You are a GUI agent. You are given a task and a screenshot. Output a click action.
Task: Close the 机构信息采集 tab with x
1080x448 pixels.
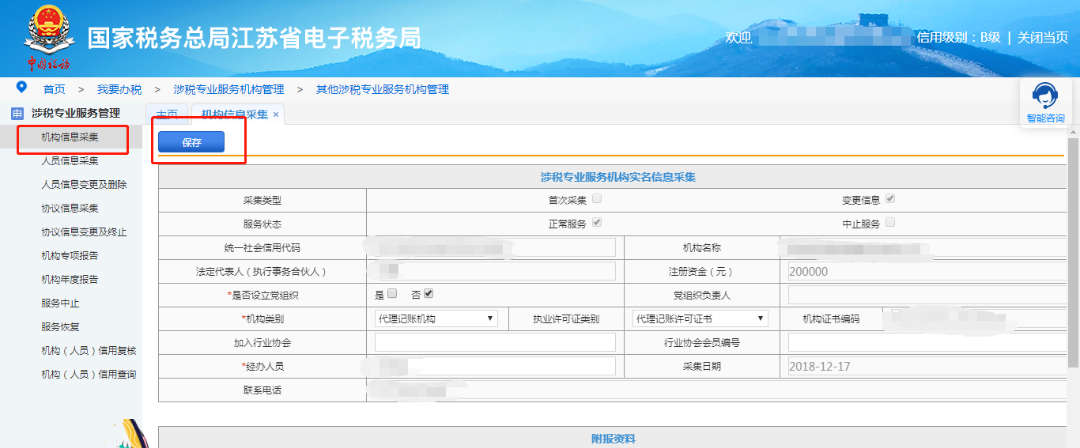pos(276,115)
